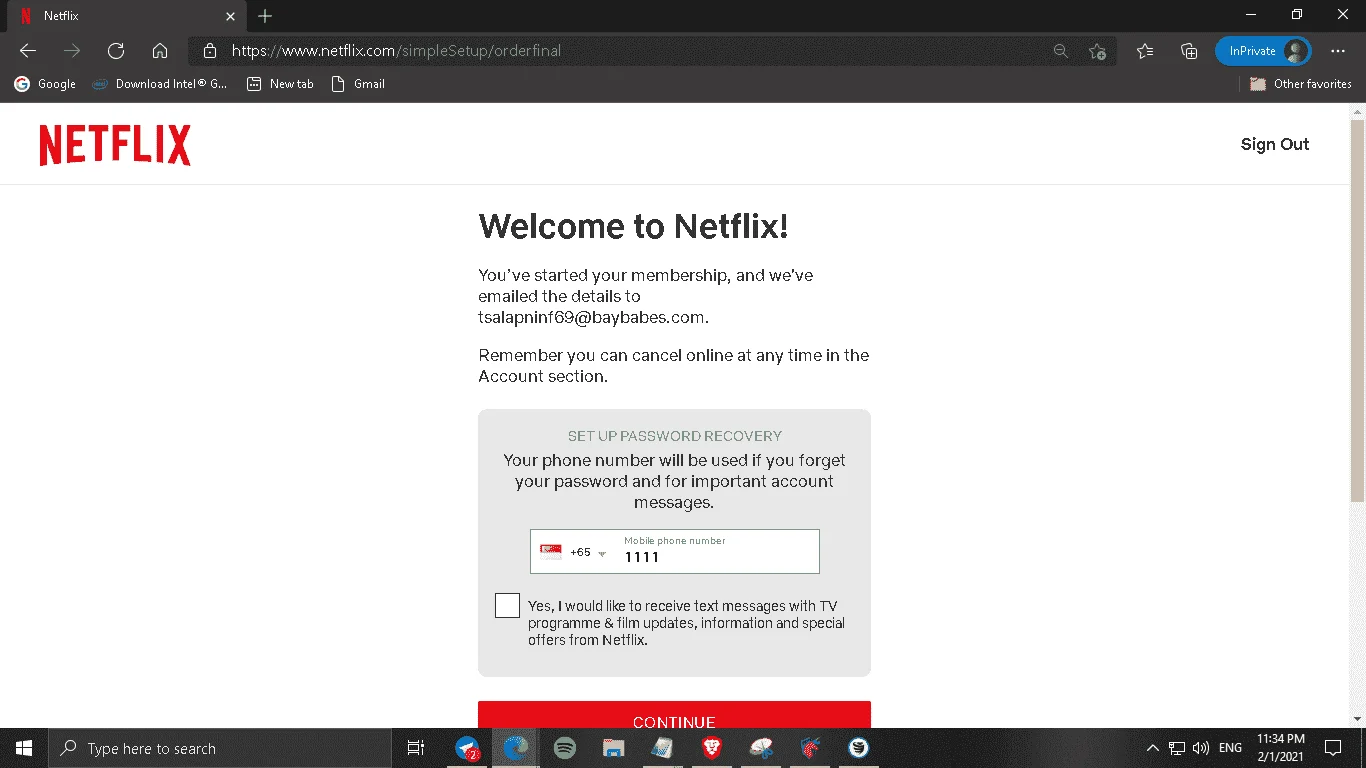
Task: Add this page to favorites
Action: pyautogui.click(x=1097, y=51)
